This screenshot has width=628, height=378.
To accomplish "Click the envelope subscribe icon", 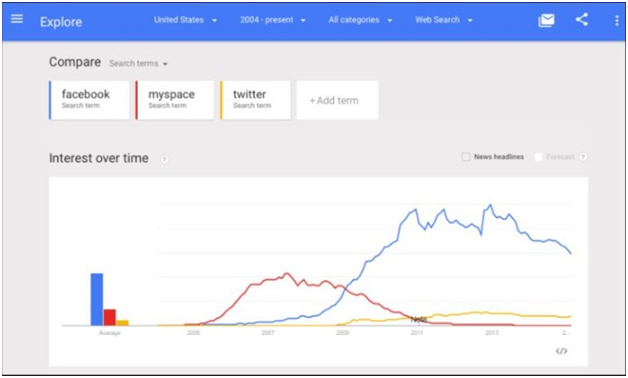I will [x=546, y=20].
